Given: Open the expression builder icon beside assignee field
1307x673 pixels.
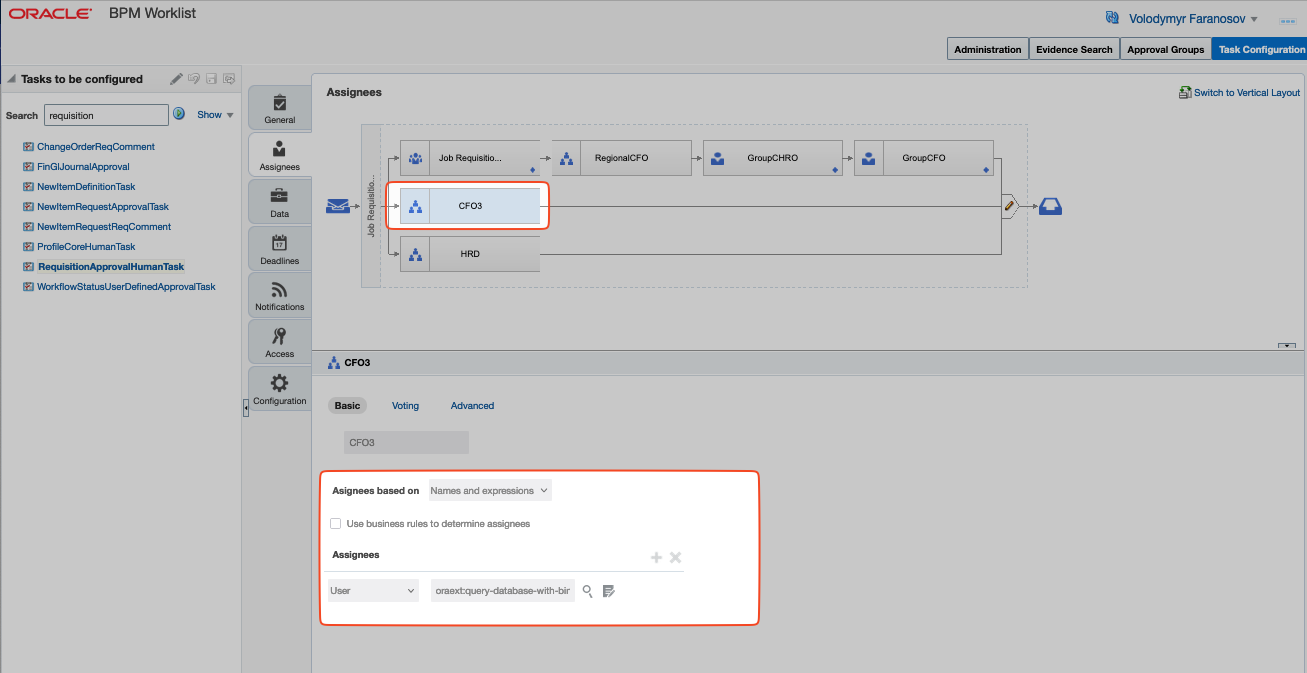Looking at the screenshot, I should tap(609, 591).
